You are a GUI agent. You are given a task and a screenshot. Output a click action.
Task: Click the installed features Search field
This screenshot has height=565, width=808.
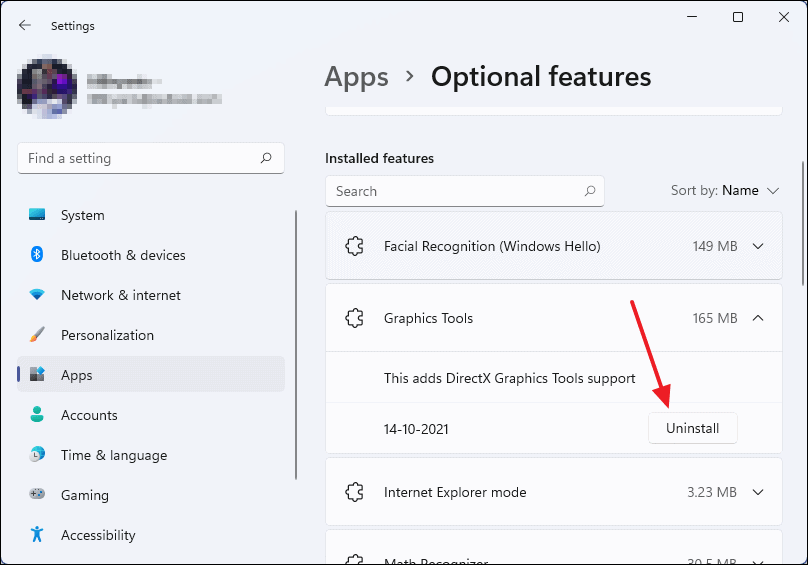coord(465,191)
